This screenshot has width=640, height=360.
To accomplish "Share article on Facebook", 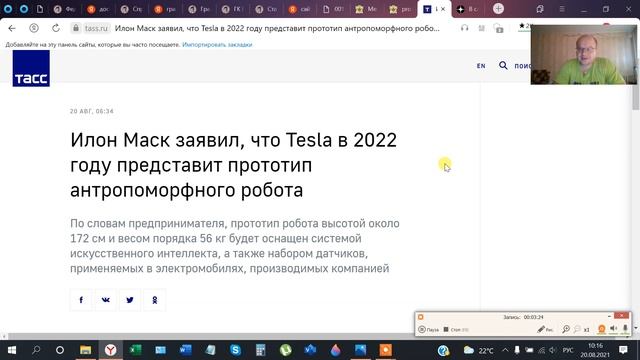I will [x=81, y=300].
